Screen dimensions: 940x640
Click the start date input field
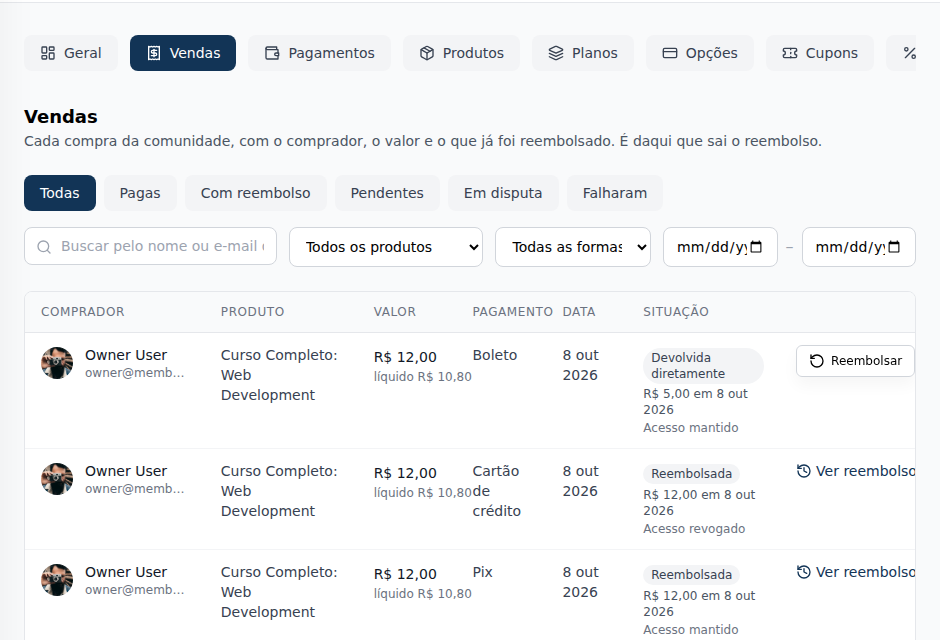(x=721, y=247)
